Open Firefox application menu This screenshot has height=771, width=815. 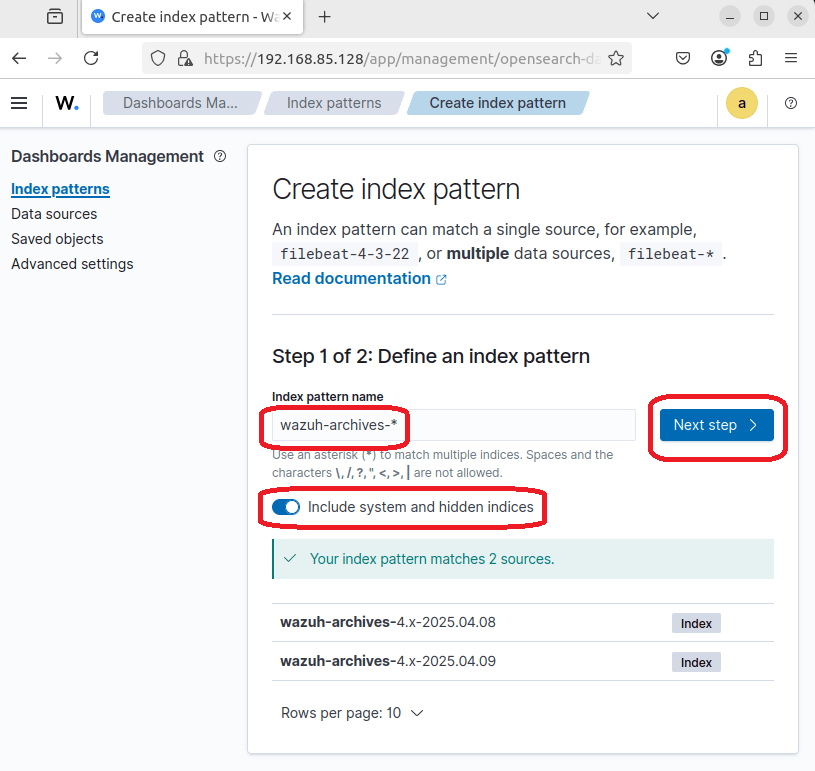pos(791,58)
